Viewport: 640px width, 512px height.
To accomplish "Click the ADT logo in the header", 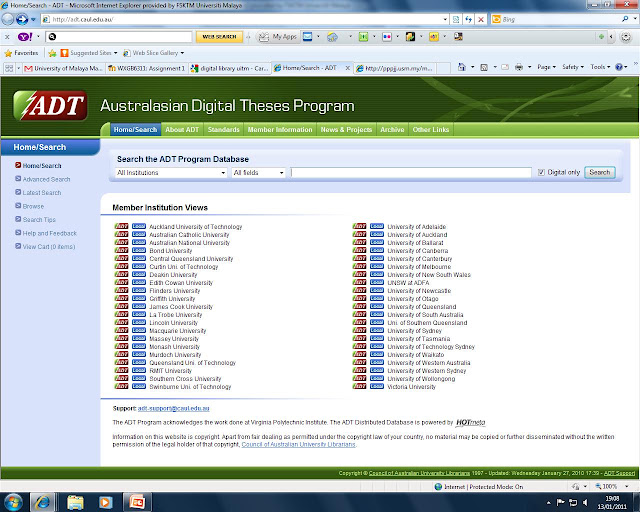I will pyautogui.click(x=51, y=105).
